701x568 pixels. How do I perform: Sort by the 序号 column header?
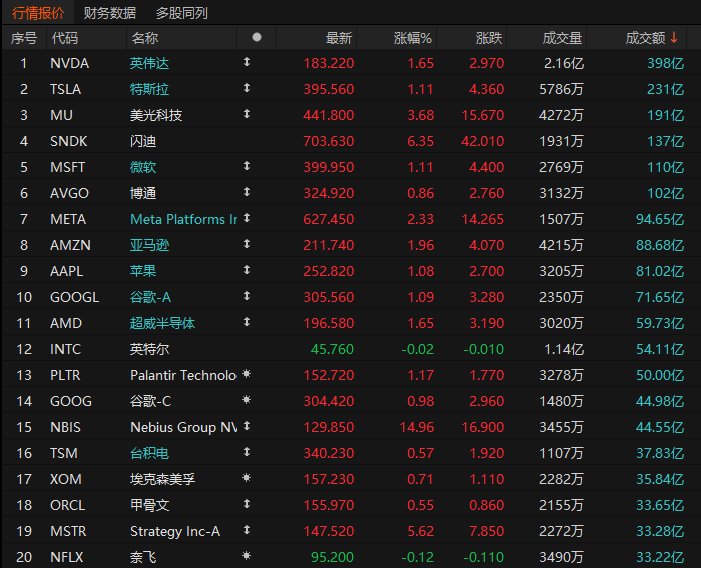pos(24,38)
